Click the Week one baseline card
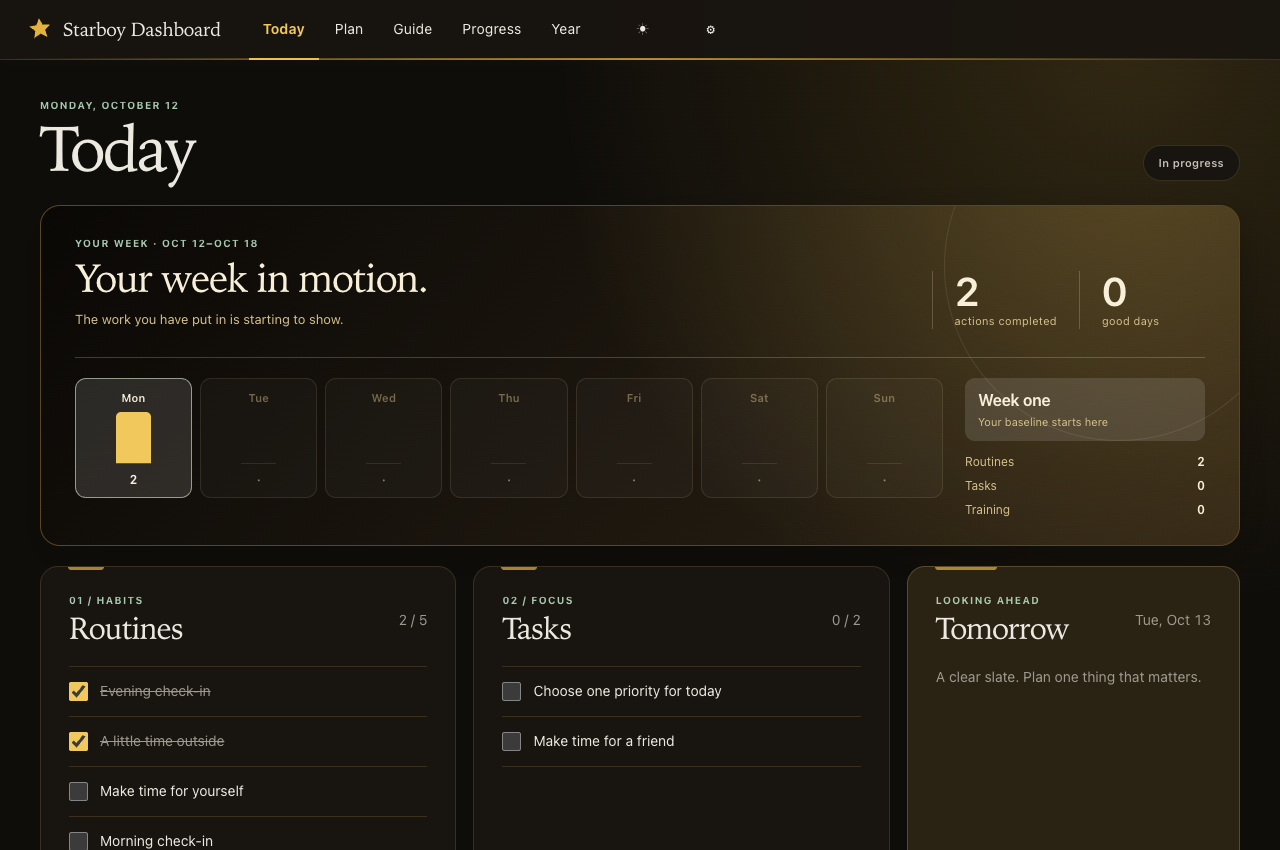 [x=1085, y=409]
